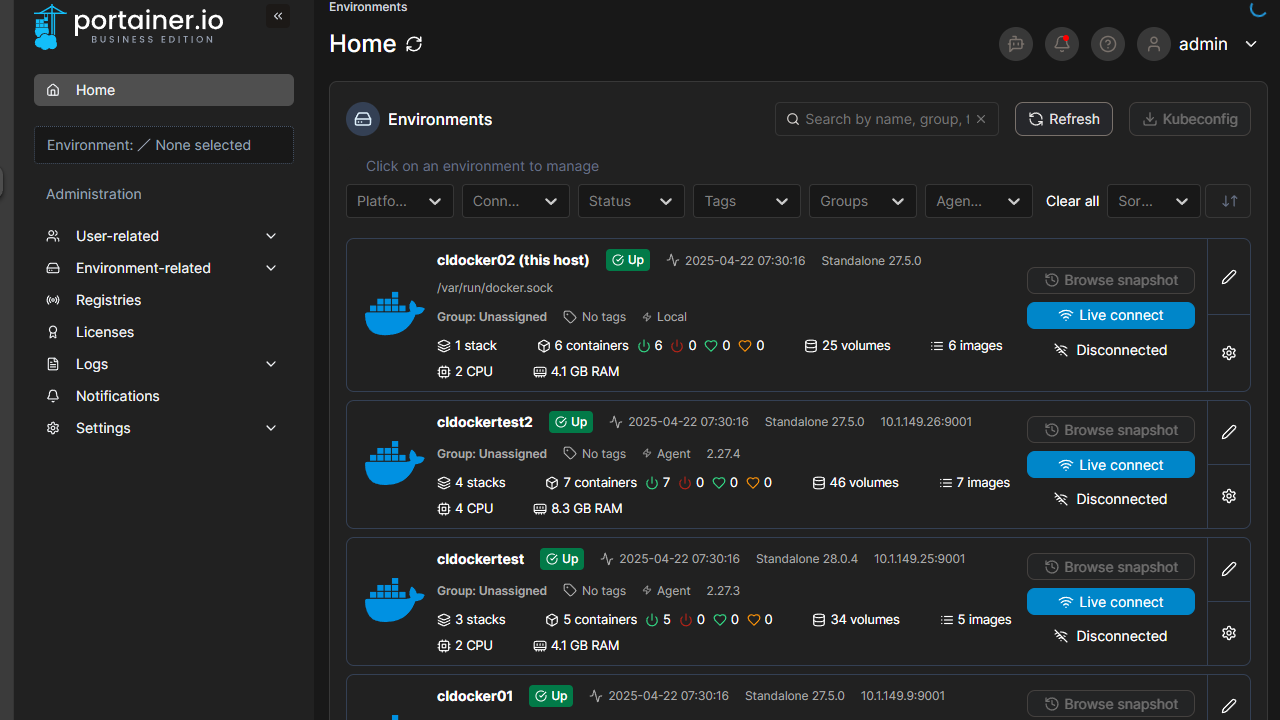Expand the admin user menu chevron
Image resolution: width=1280 pixels, height=720 pixels.
[1251, 44]
